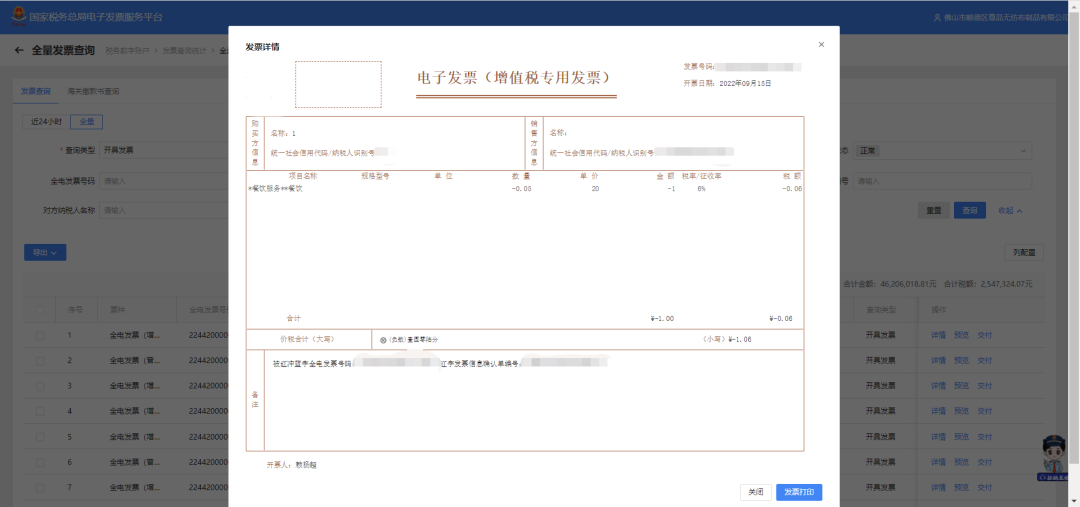Open the status dropdown showing 正常
The height and width of the screenshot is (507, 1080).
click(943, 150)
